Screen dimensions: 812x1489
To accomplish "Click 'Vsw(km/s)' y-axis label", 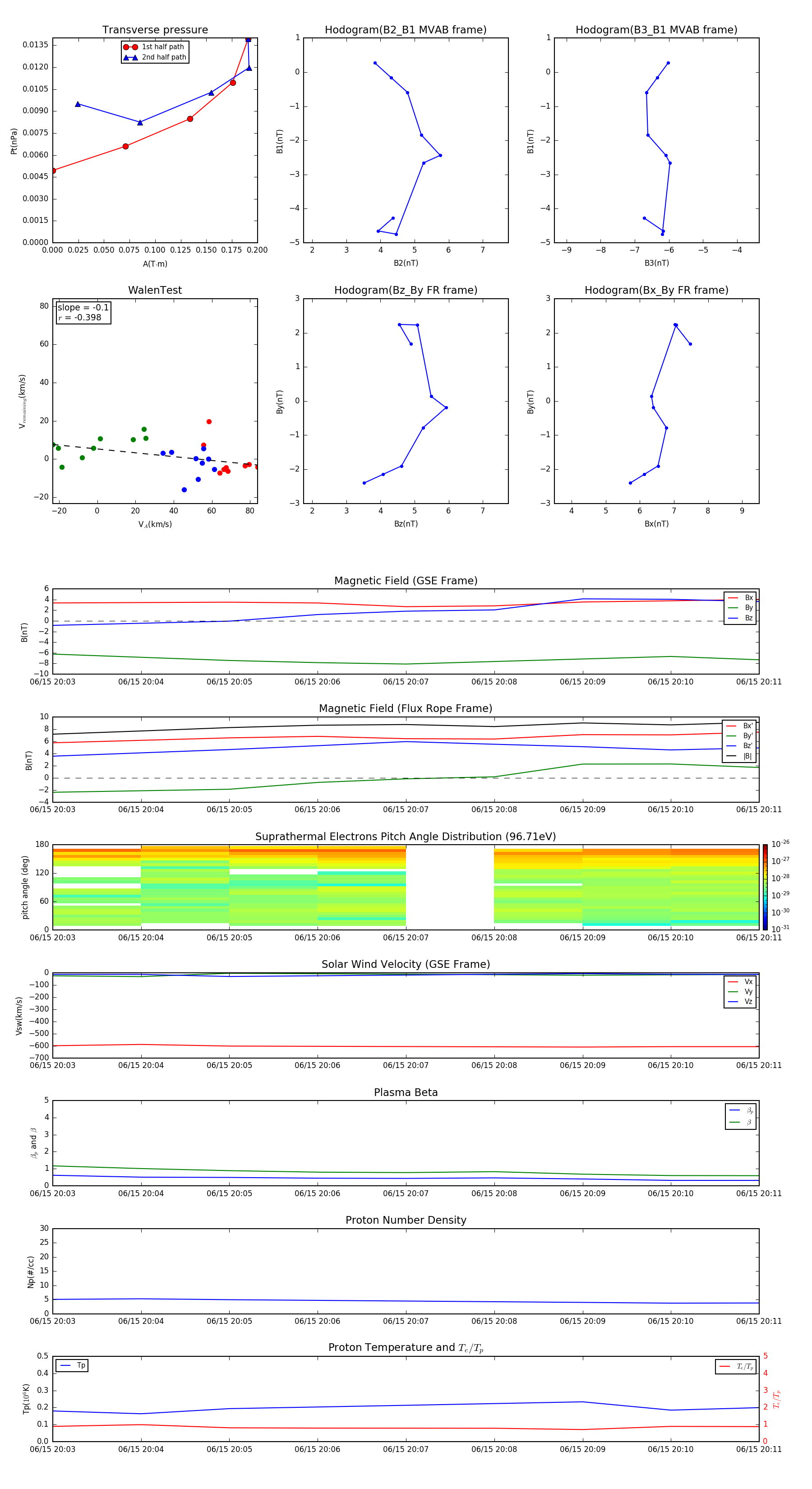I will tap(19, 1016).
